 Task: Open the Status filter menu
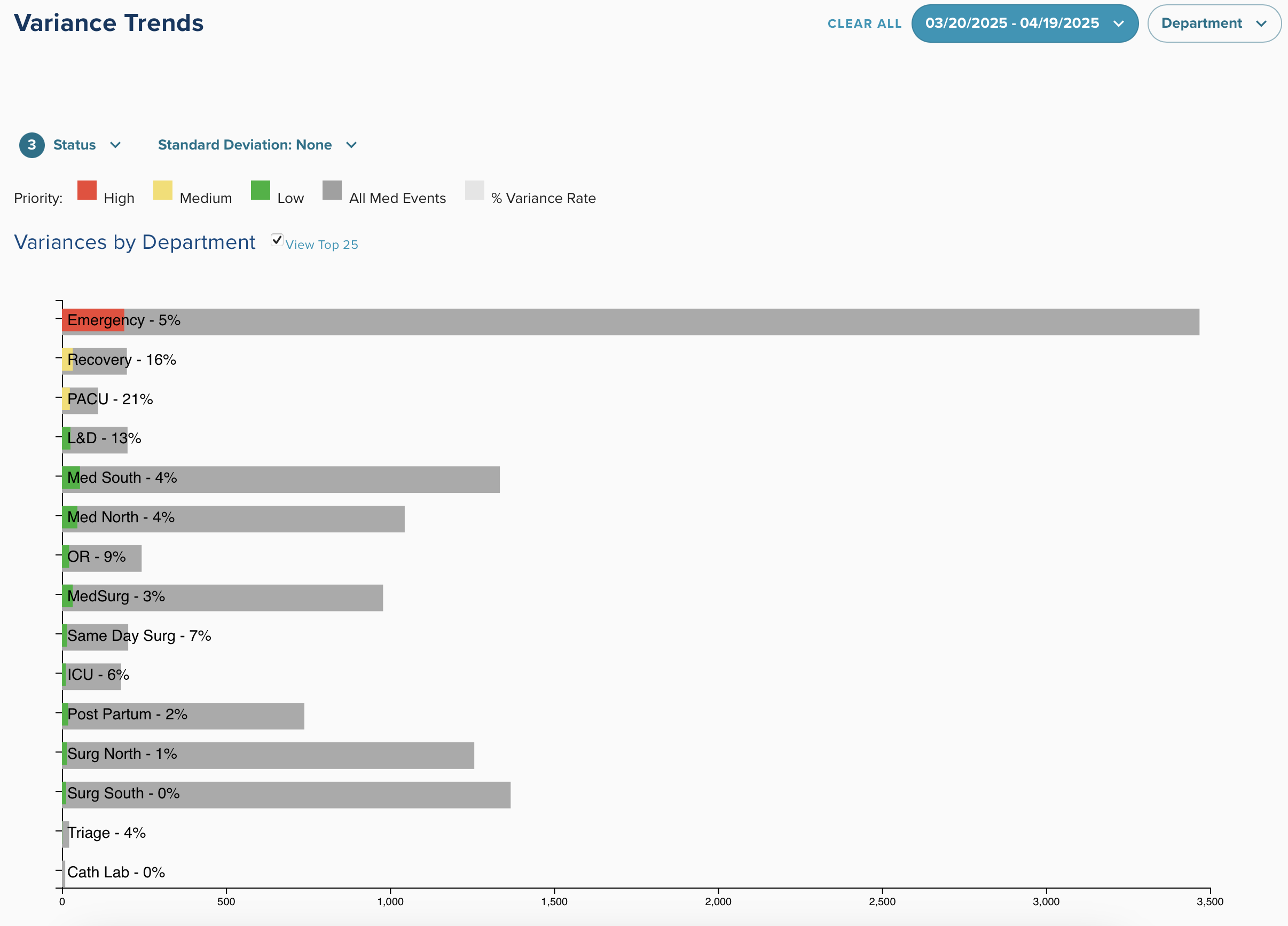click(74, 145)
